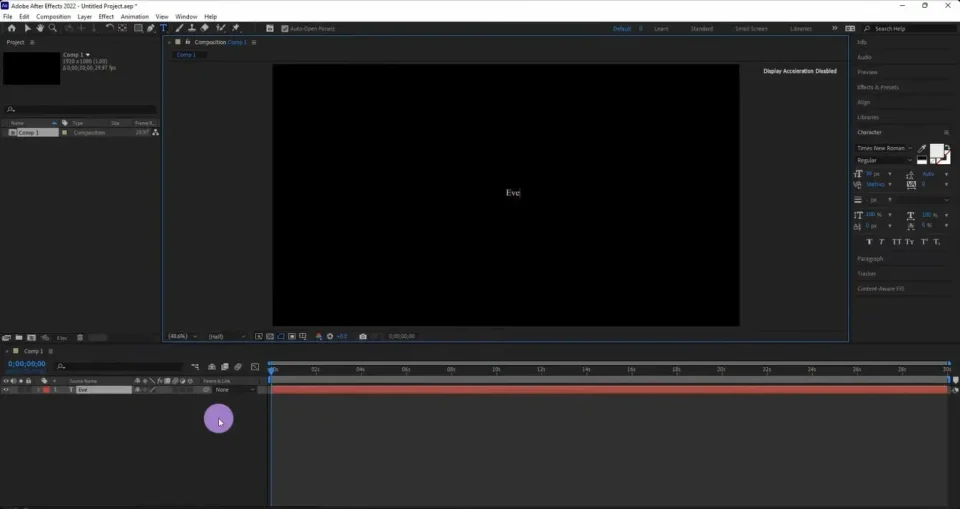Viewport: 960px width, 509px height.
Task: Click the Home icon in toolbar
Action: point(11,28)
